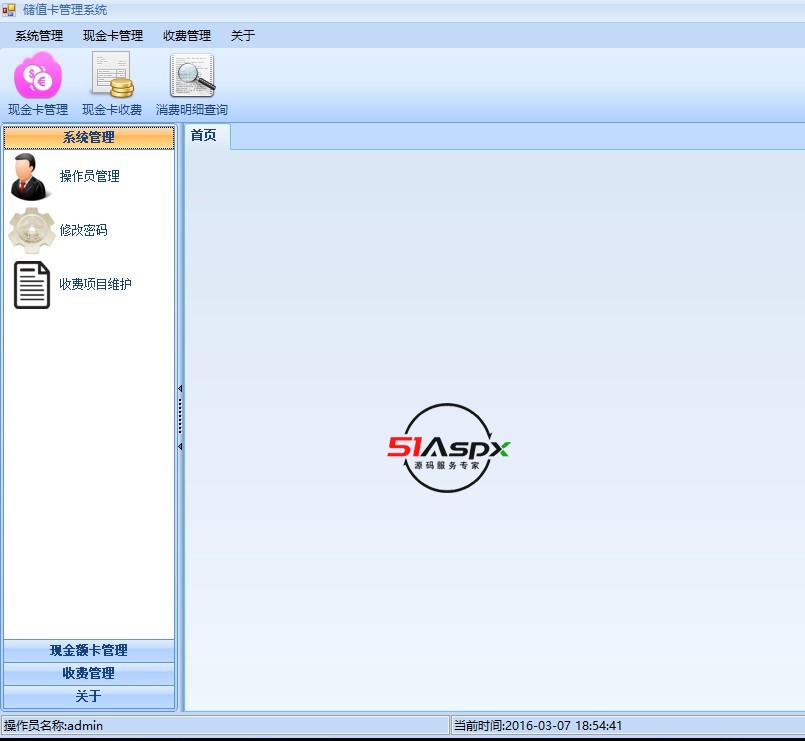Open 操作员管理 sidebar text link
This screenshot has width=805, height=741.
[90, 177]
